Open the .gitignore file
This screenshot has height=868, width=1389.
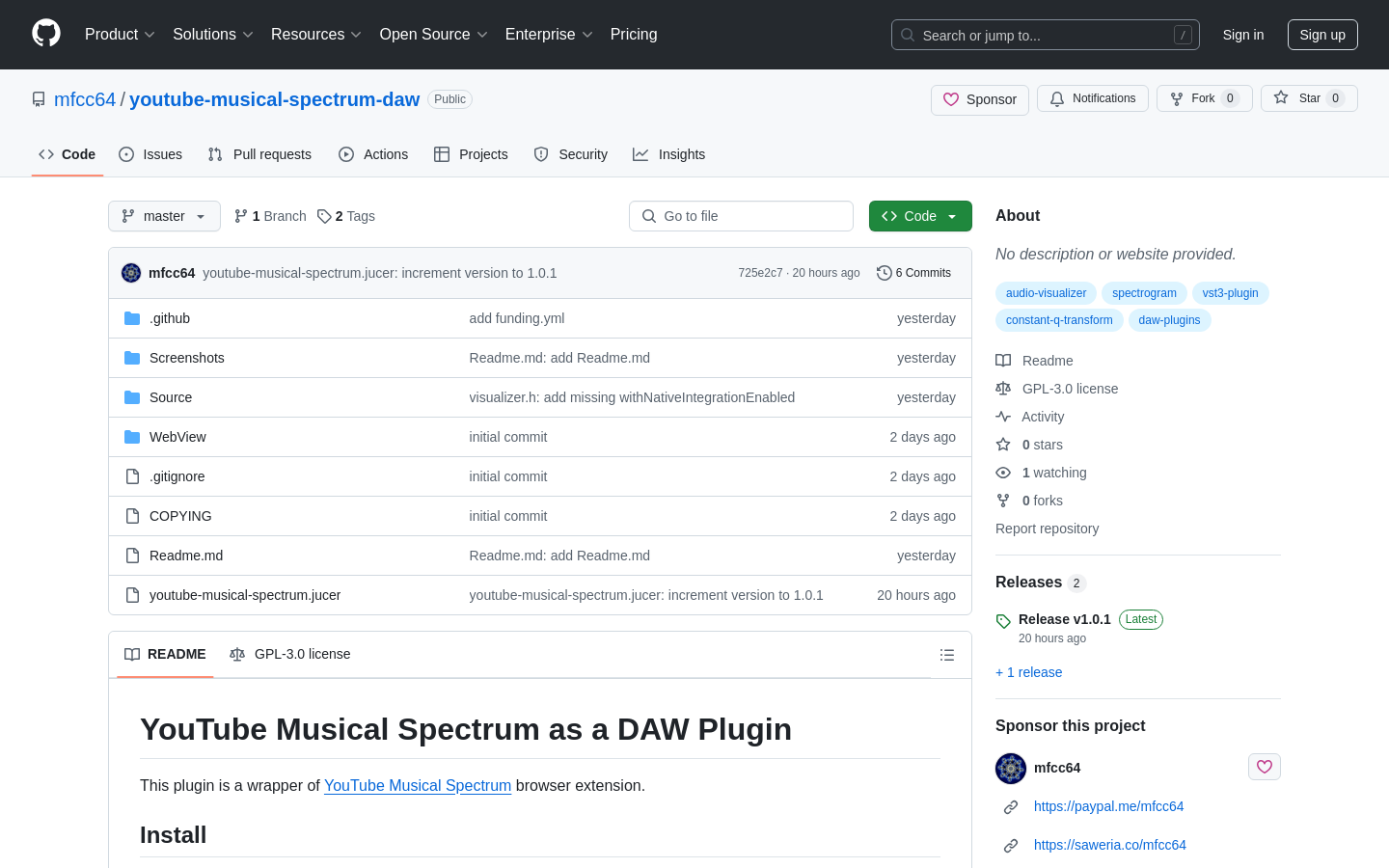click(x=177, y=476)
